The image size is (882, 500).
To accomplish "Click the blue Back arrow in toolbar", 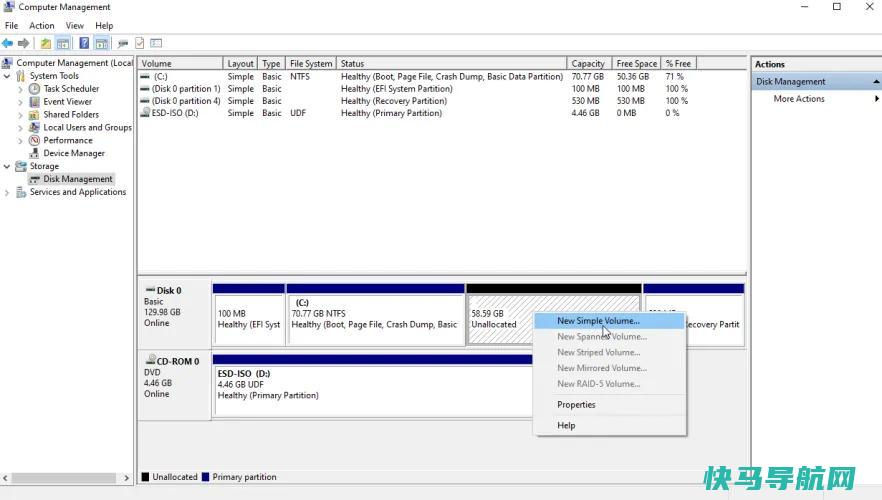I will pos(7,43).
